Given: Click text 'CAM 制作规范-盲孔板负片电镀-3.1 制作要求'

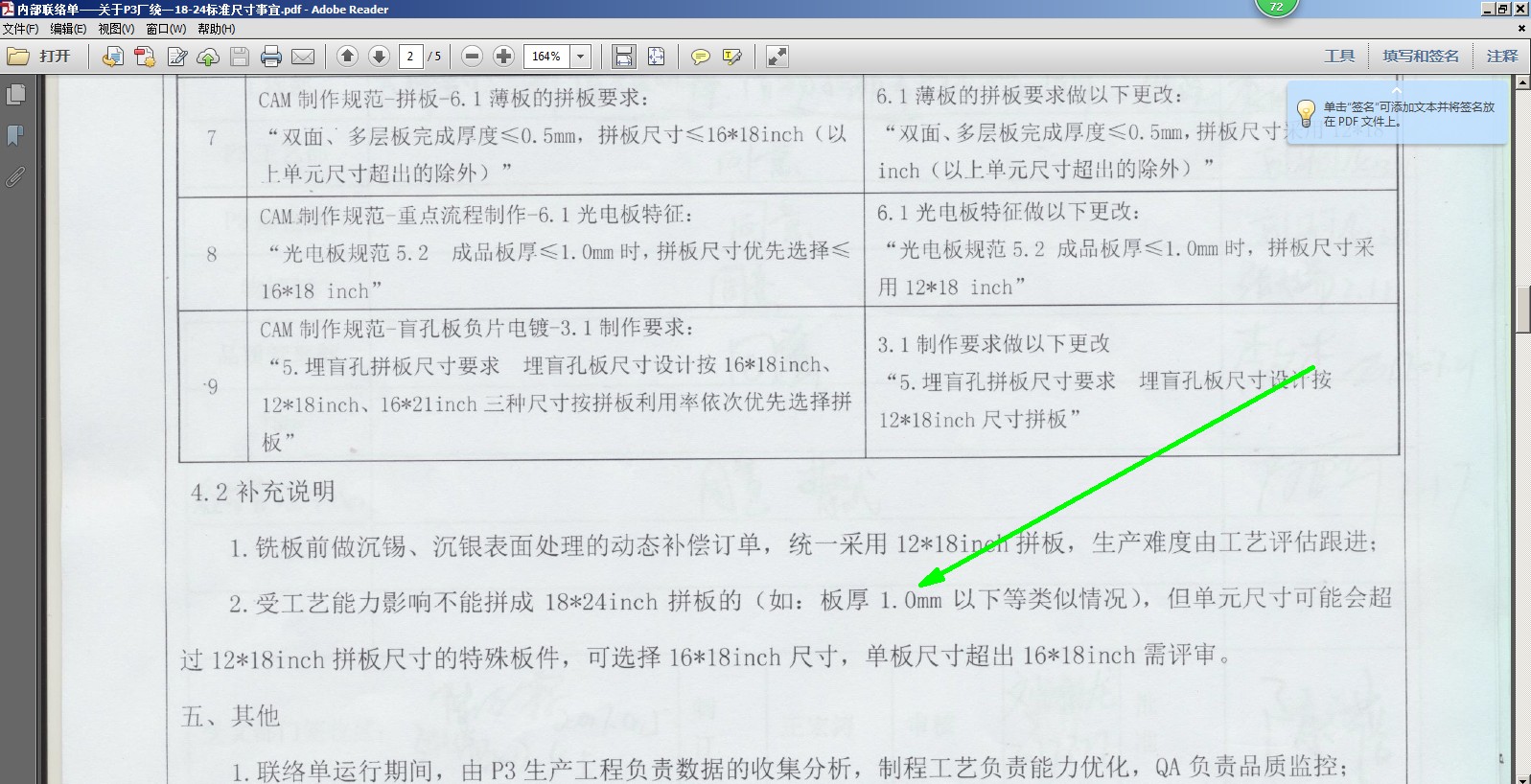Looking at the screenshot, I should 476,329.
